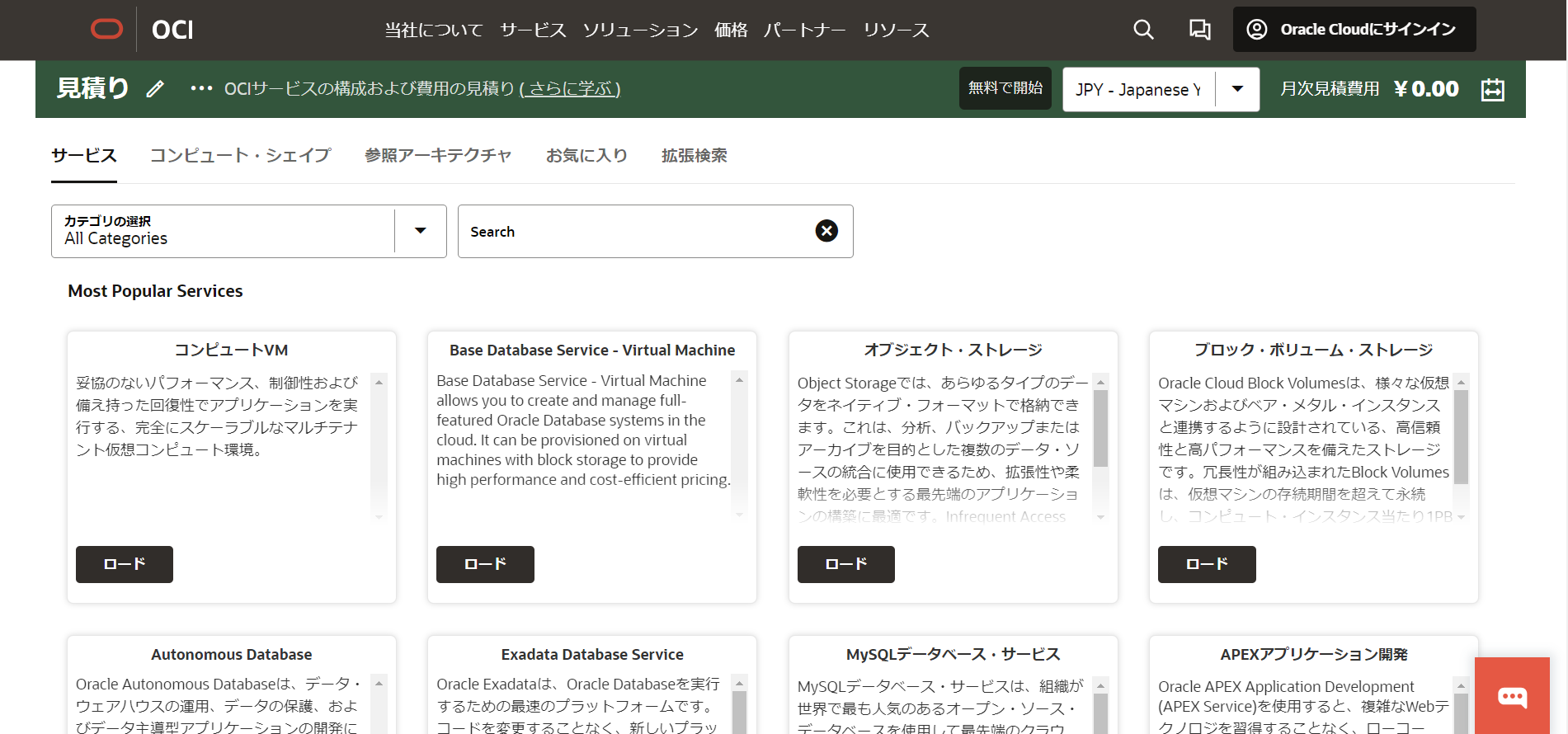The height and width of the screenshot is (734, 1568).
Task: Click the Autonomous Database card title
Action: tap(232, 654)
